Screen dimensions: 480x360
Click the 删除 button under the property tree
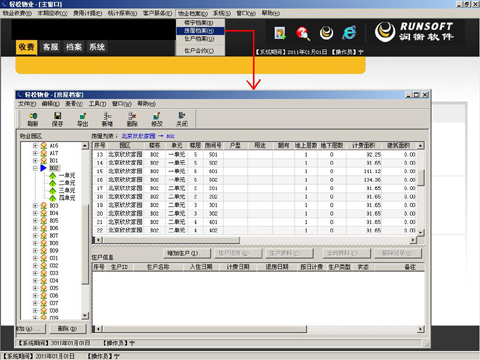point(68,329)
